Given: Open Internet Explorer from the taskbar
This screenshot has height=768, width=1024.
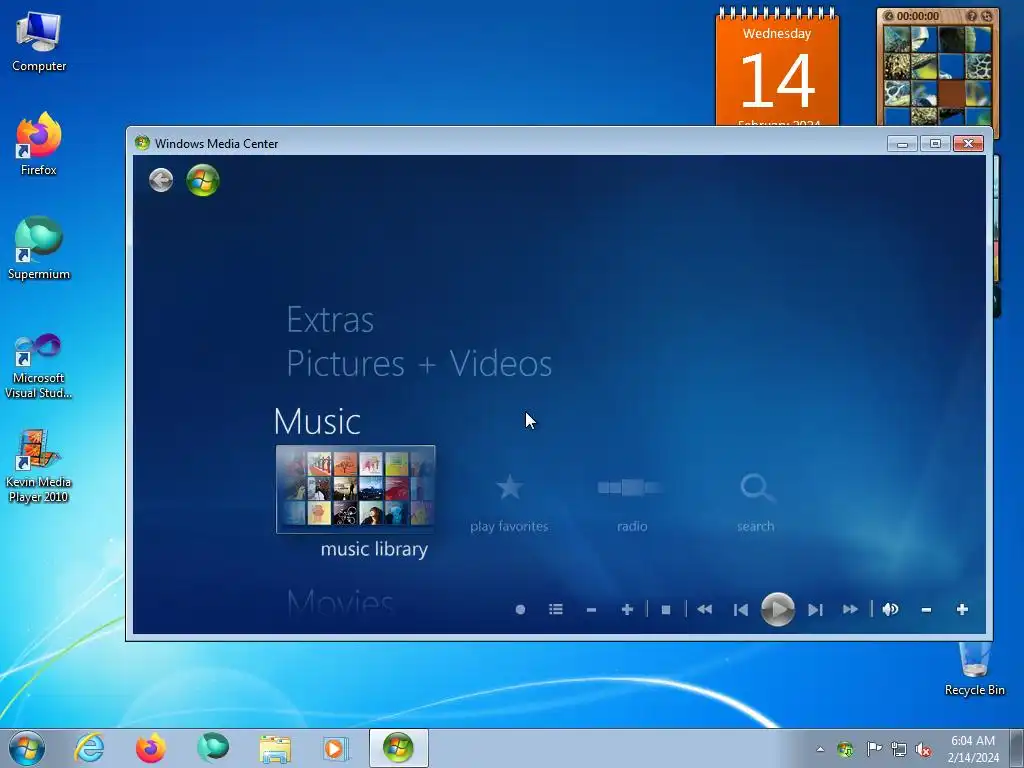Looking at the screenshot, I should pos(89,748).
